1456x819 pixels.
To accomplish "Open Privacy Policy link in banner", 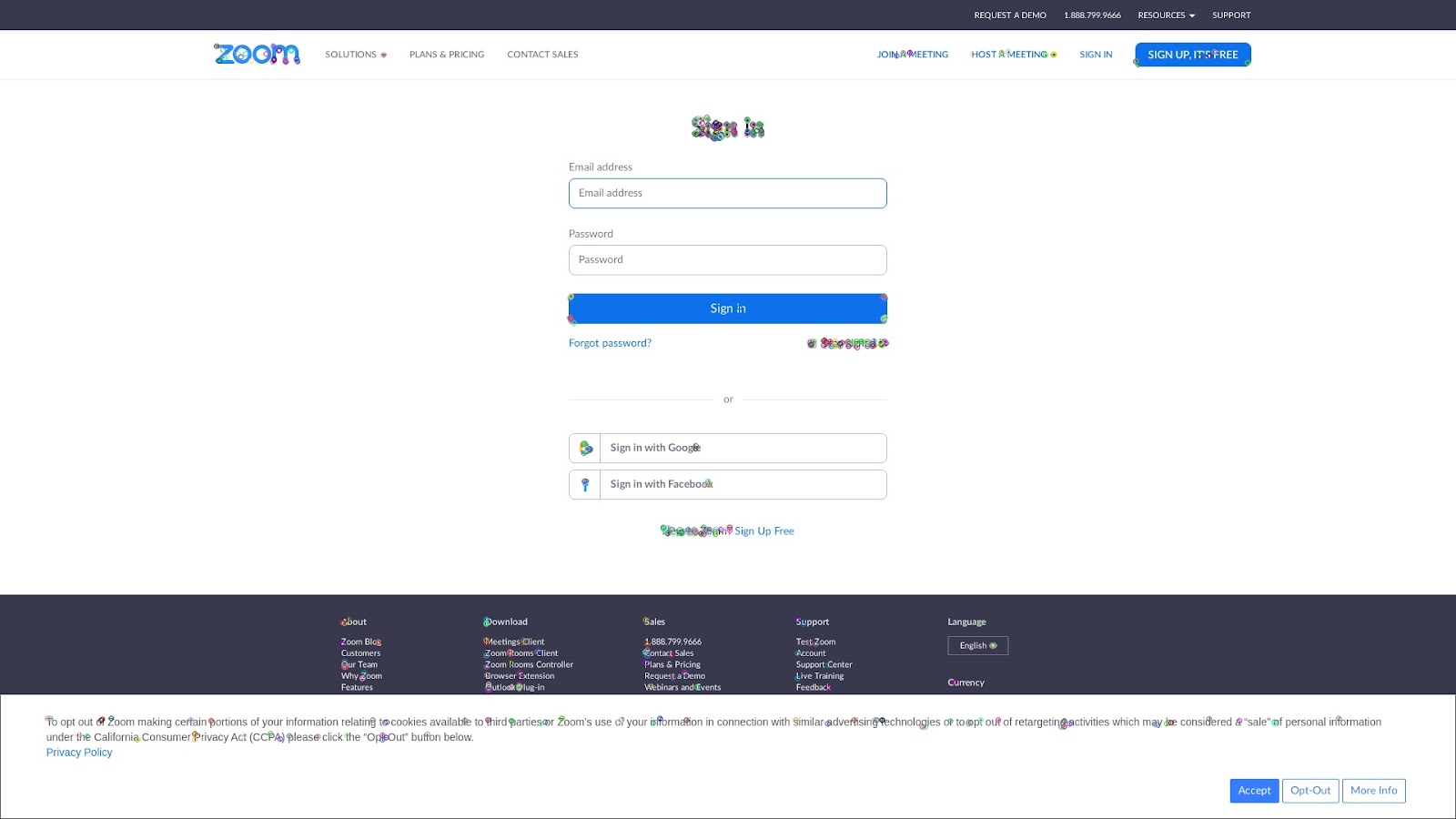I will point(79,753).
